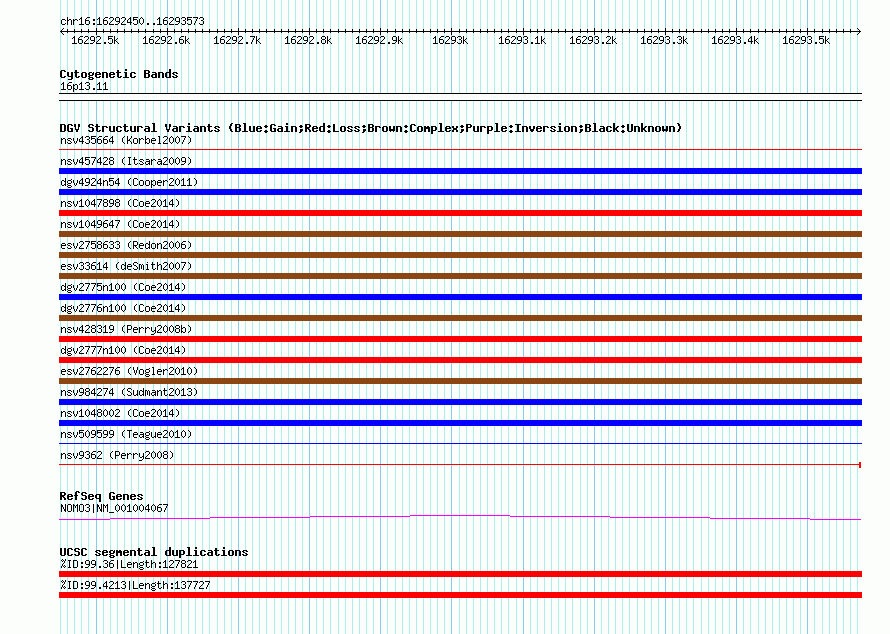Select the Cytogenetic Bands track title

point(119,74)
